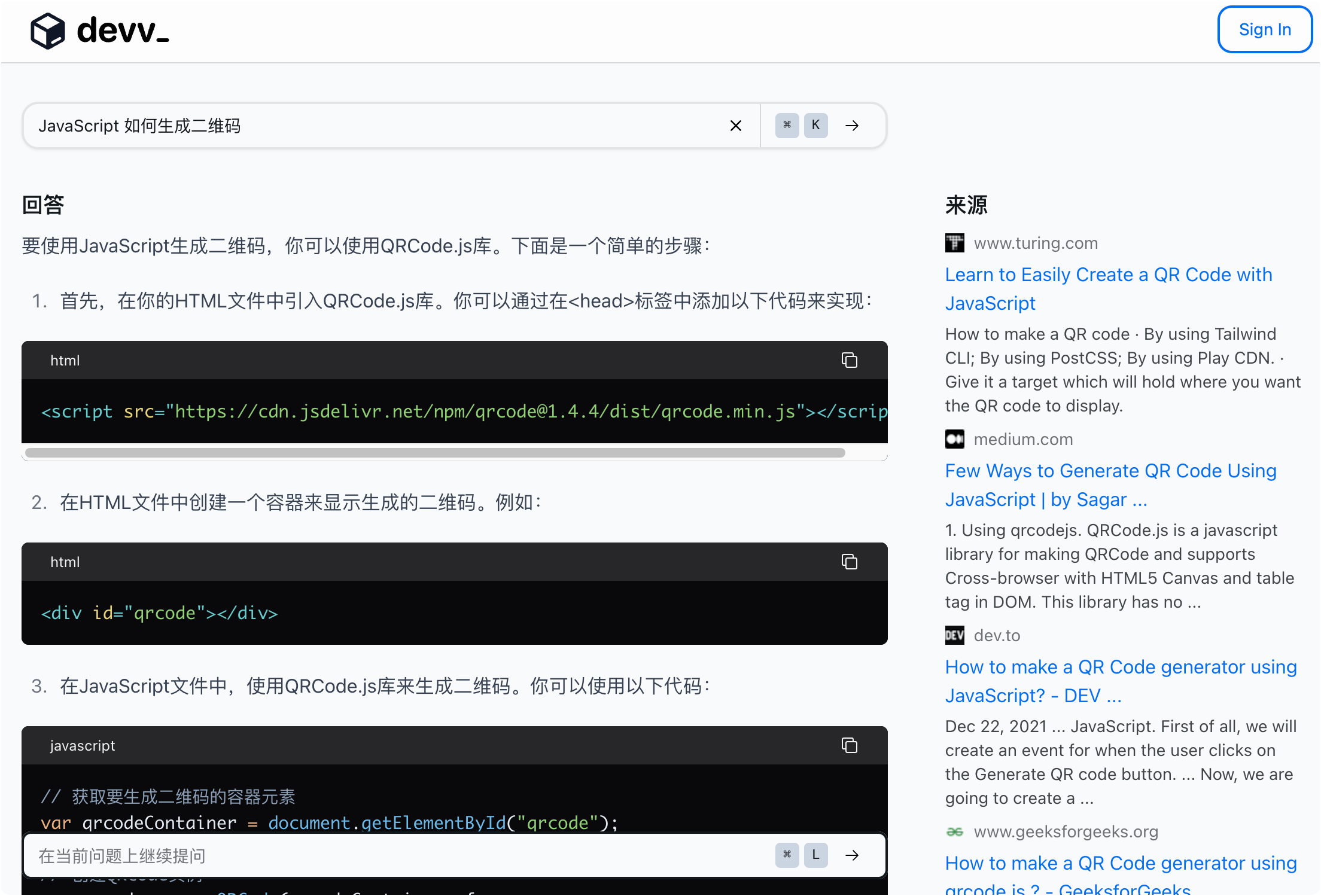
Task: Click medium.com source domain text
Action: click(1023, 439)
